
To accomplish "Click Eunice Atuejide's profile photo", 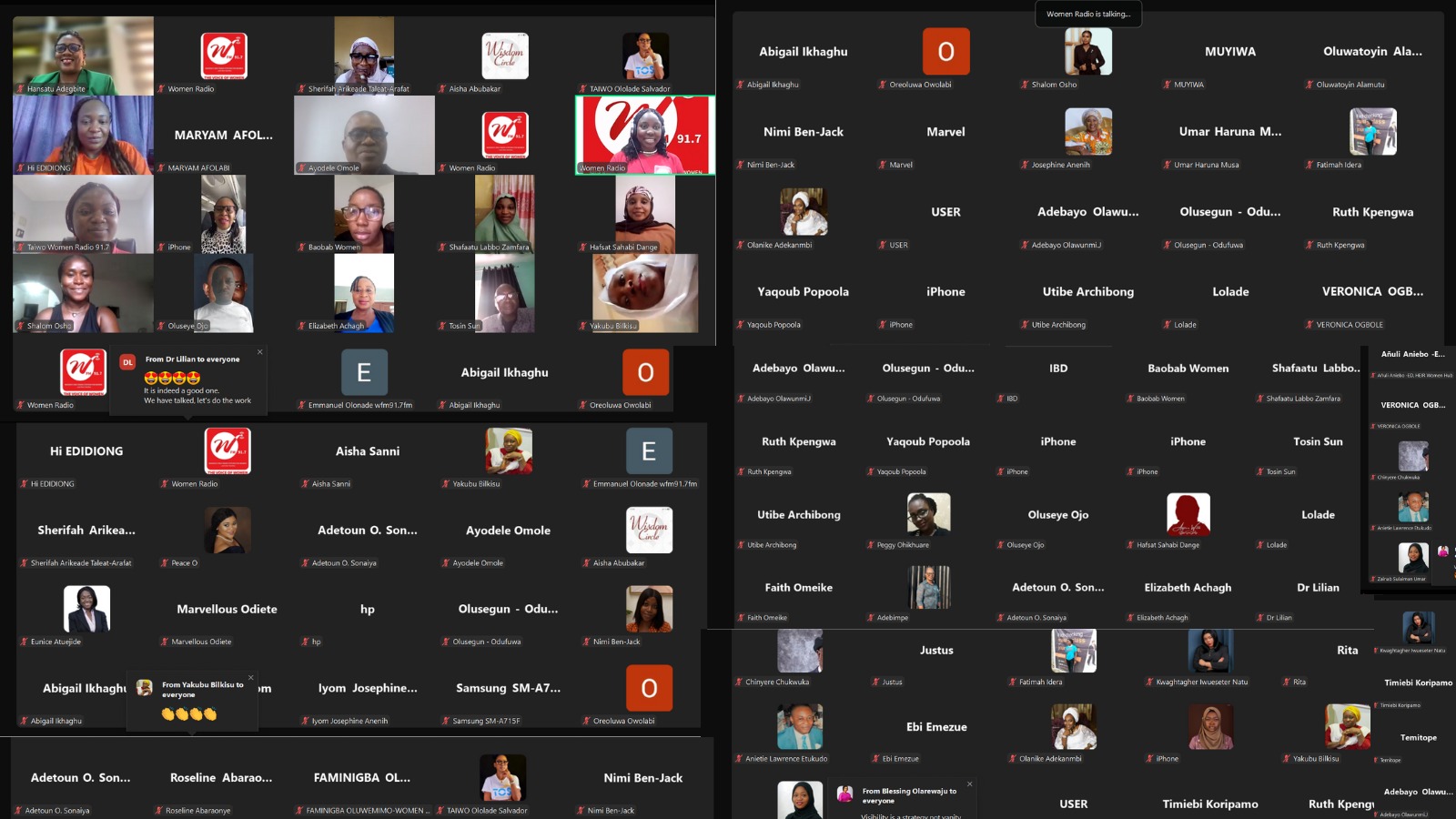I will (x=86, y=608).
